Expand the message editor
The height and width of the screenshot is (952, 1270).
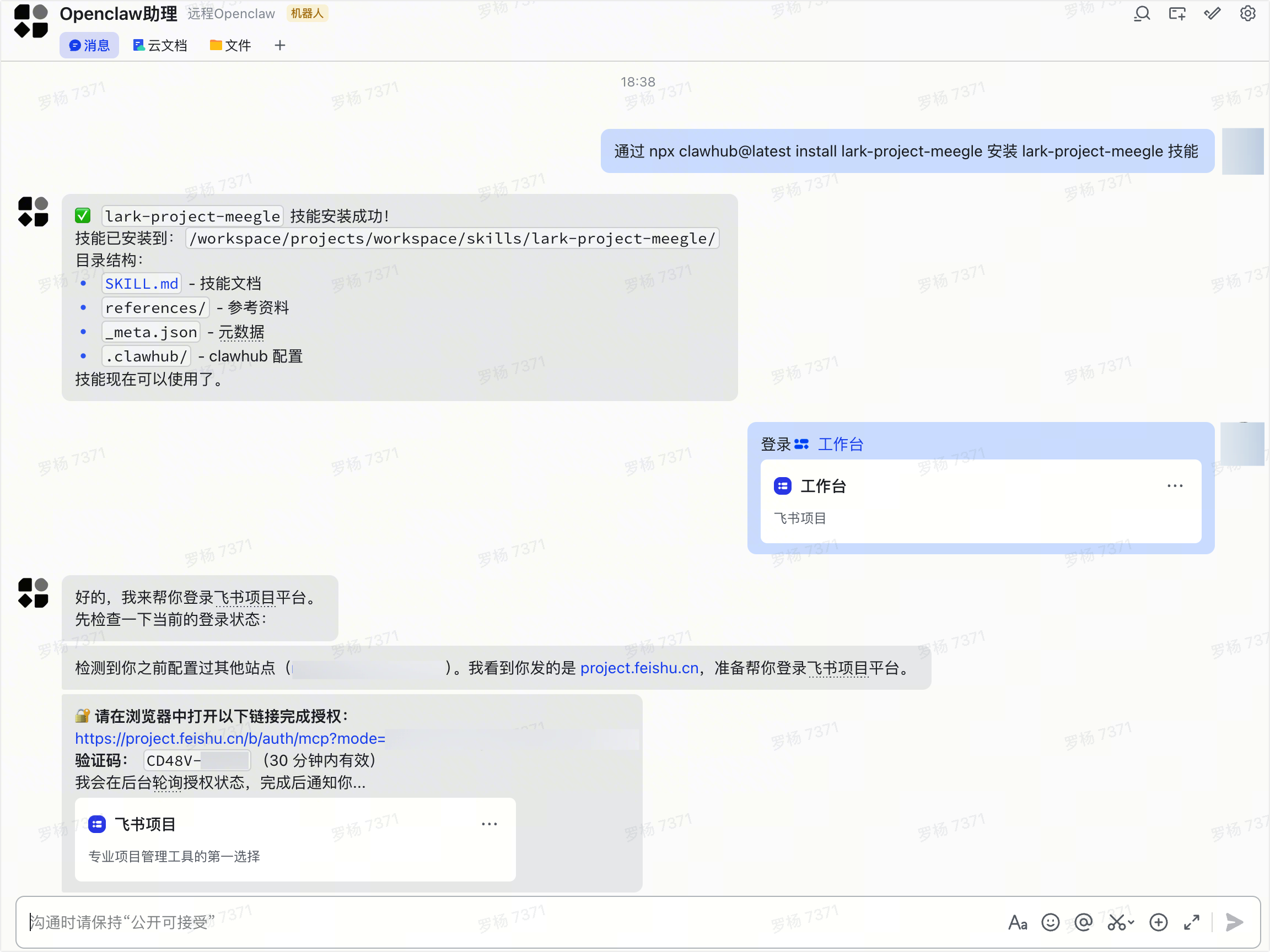click(x=1192, y=922)
